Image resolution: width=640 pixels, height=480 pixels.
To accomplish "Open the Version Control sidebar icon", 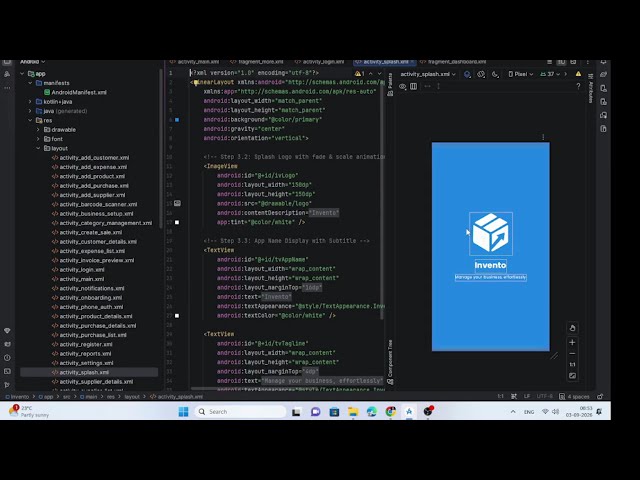I will [x=7, y=385].
